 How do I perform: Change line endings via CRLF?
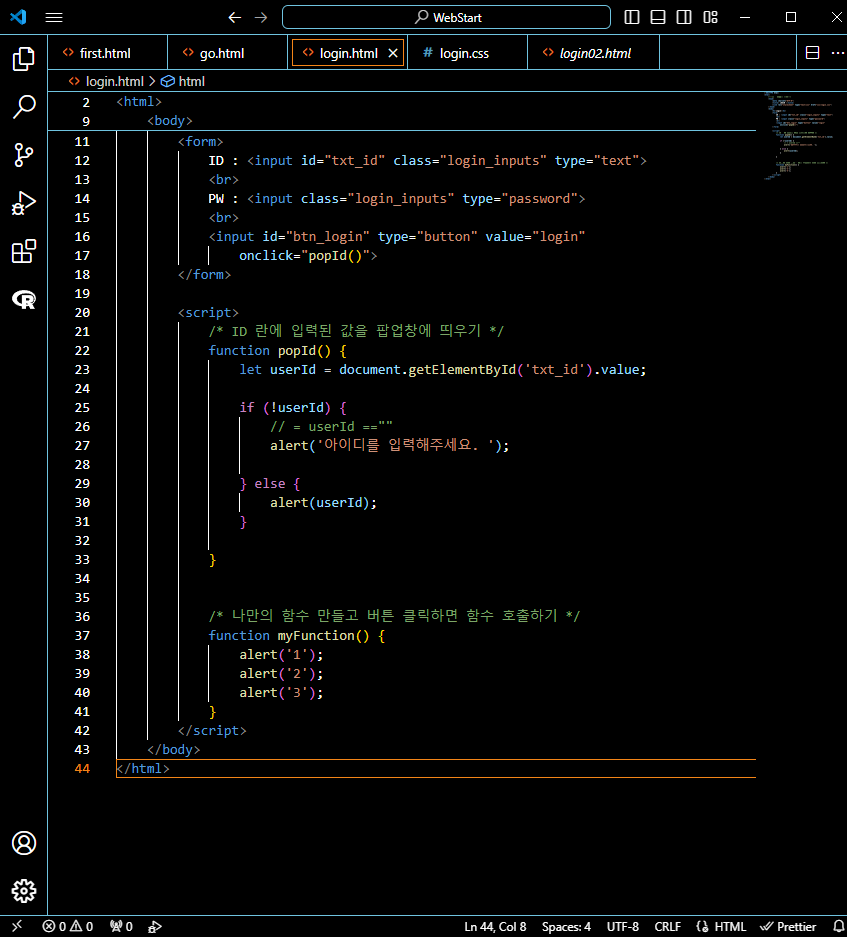[x=667, y=926]
